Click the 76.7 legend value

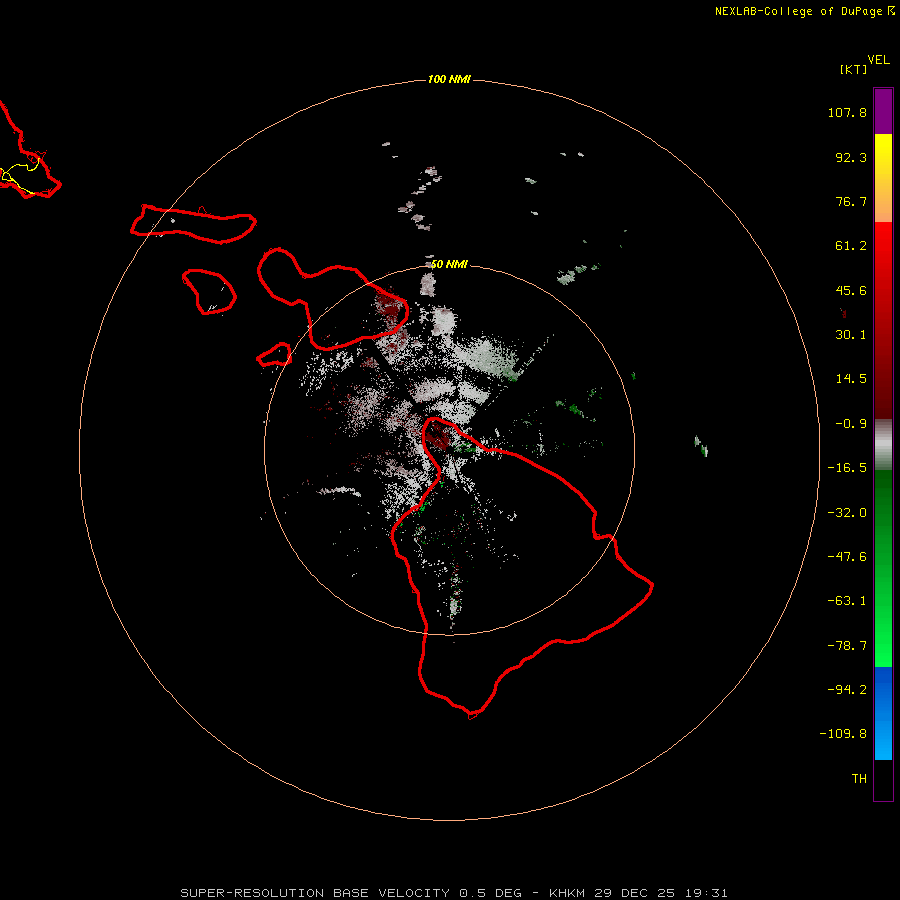[851, 201]
